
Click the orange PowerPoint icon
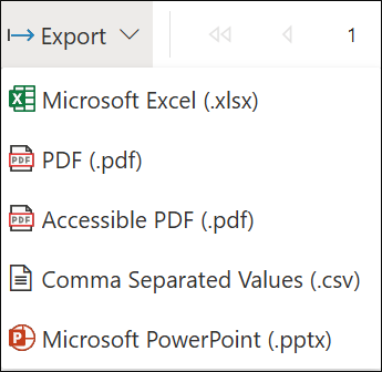22,338
